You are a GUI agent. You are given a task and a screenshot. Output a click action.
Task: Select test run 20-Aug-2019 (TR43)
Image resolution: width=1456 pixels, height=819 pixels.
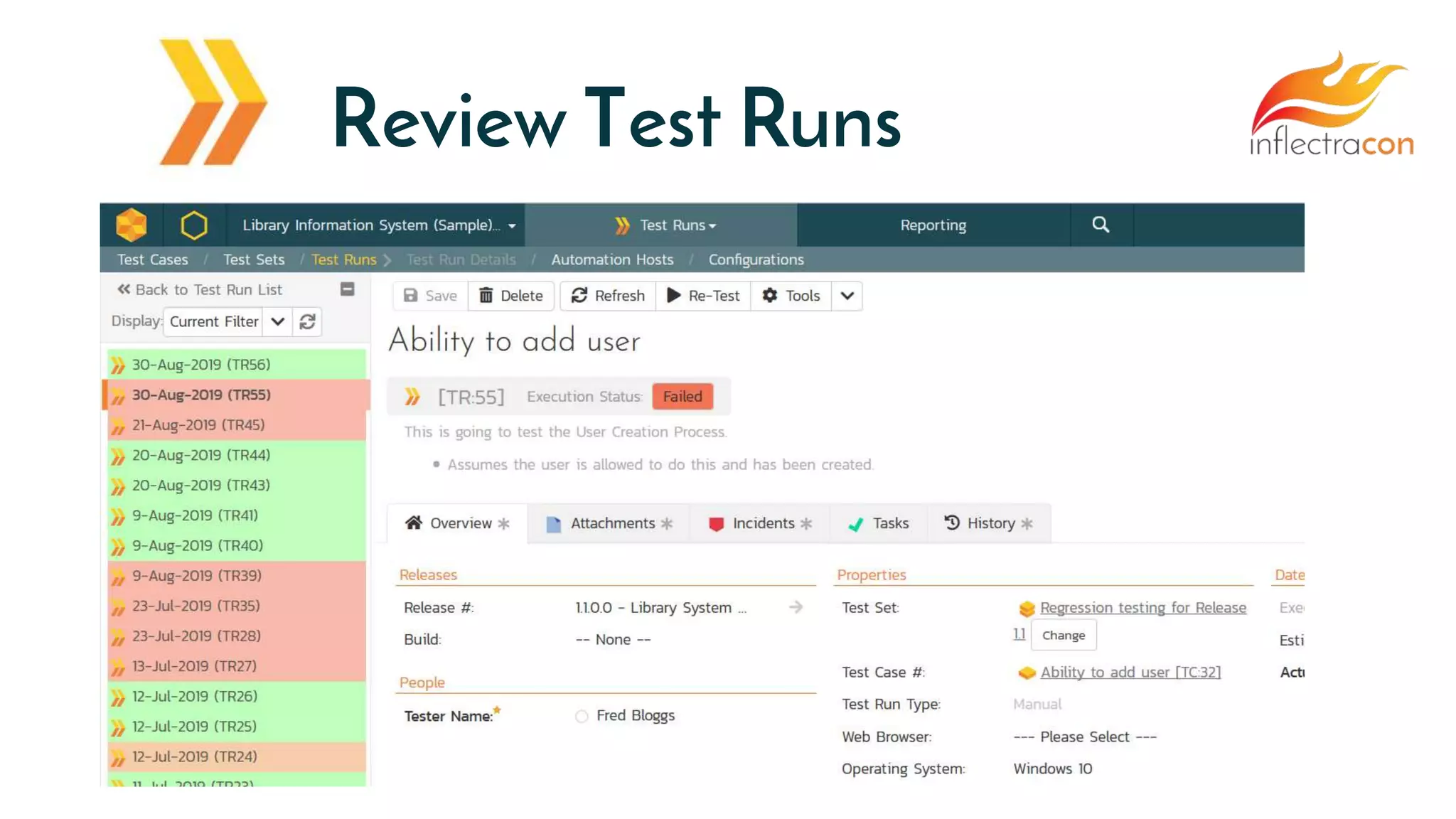pos(237,486)
